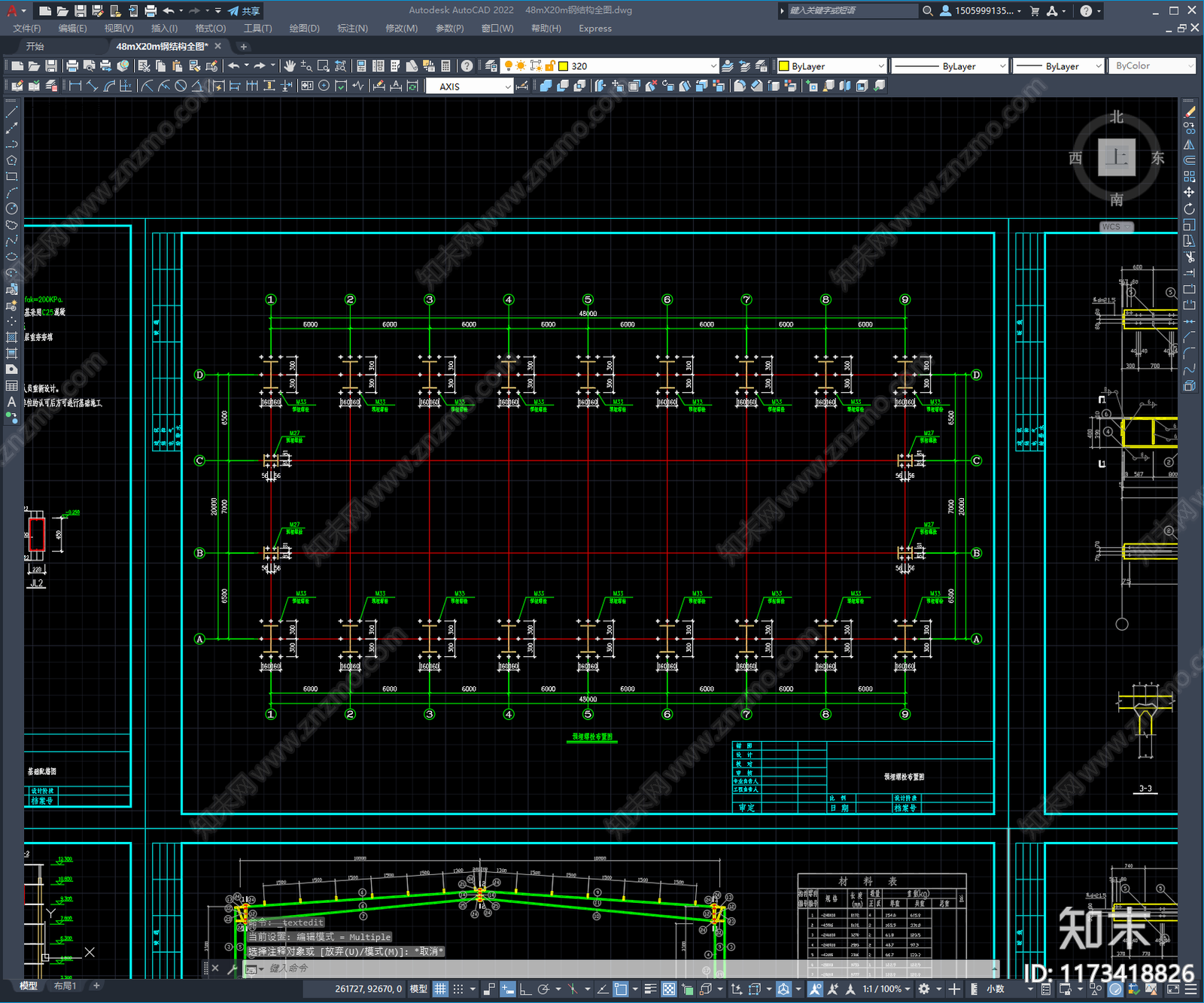Screen dimensions: 1204x1003
Task: Toggle object snap in status bar
Action: point(620,989)
